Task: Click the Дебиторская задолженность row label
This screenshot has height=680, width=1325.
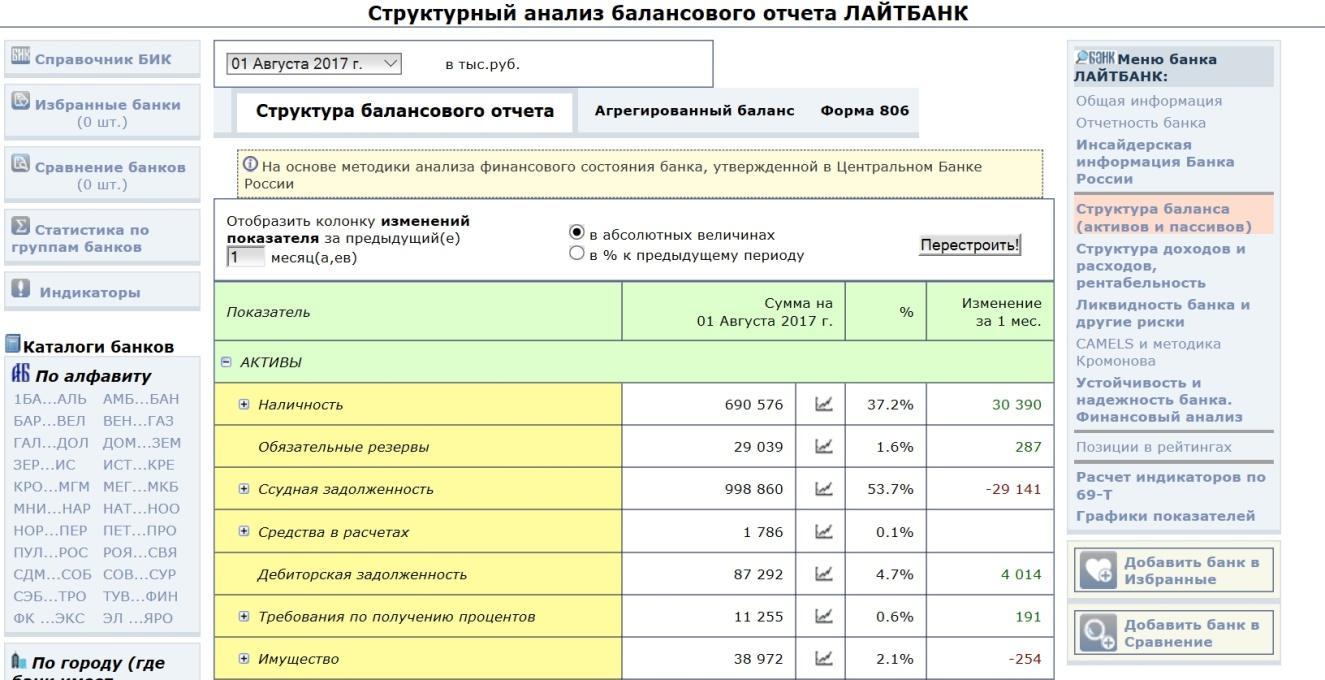Action: pos(362,574)
